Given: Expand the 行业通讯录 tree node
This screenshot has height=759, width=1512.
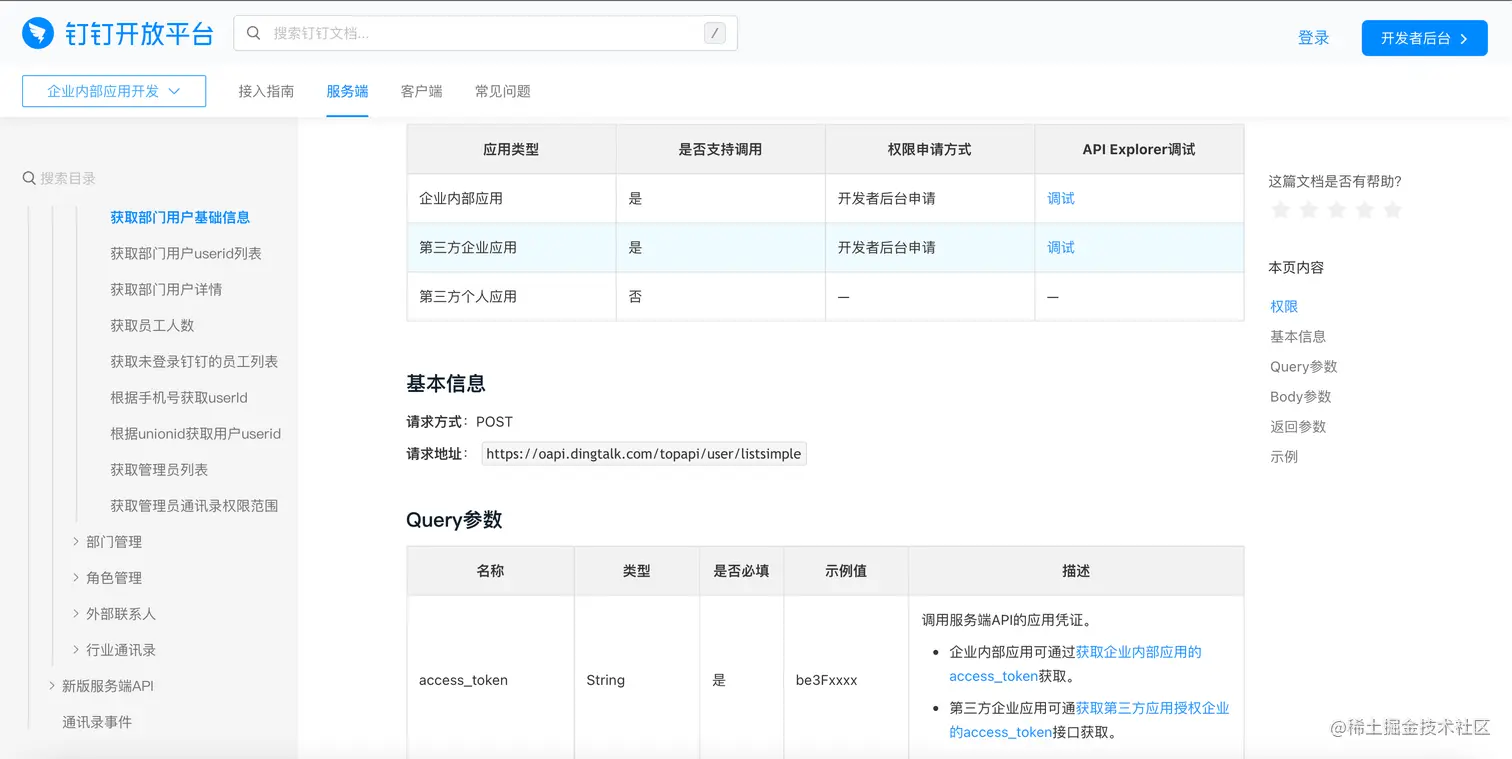Looking at the screenshot, I should tap(76, 649).
